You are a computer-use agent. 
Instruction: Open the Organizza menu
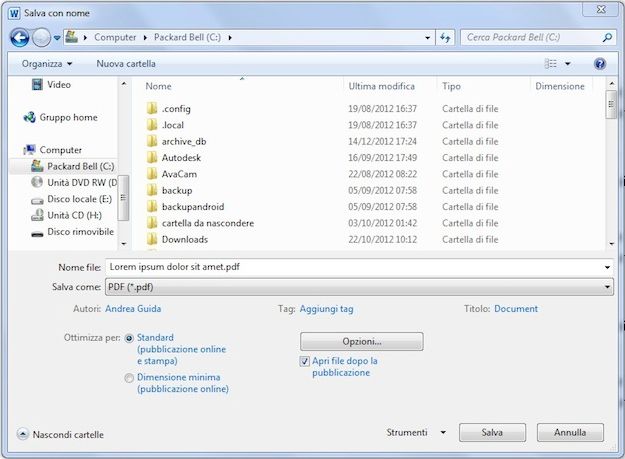[x=47, y=64]
